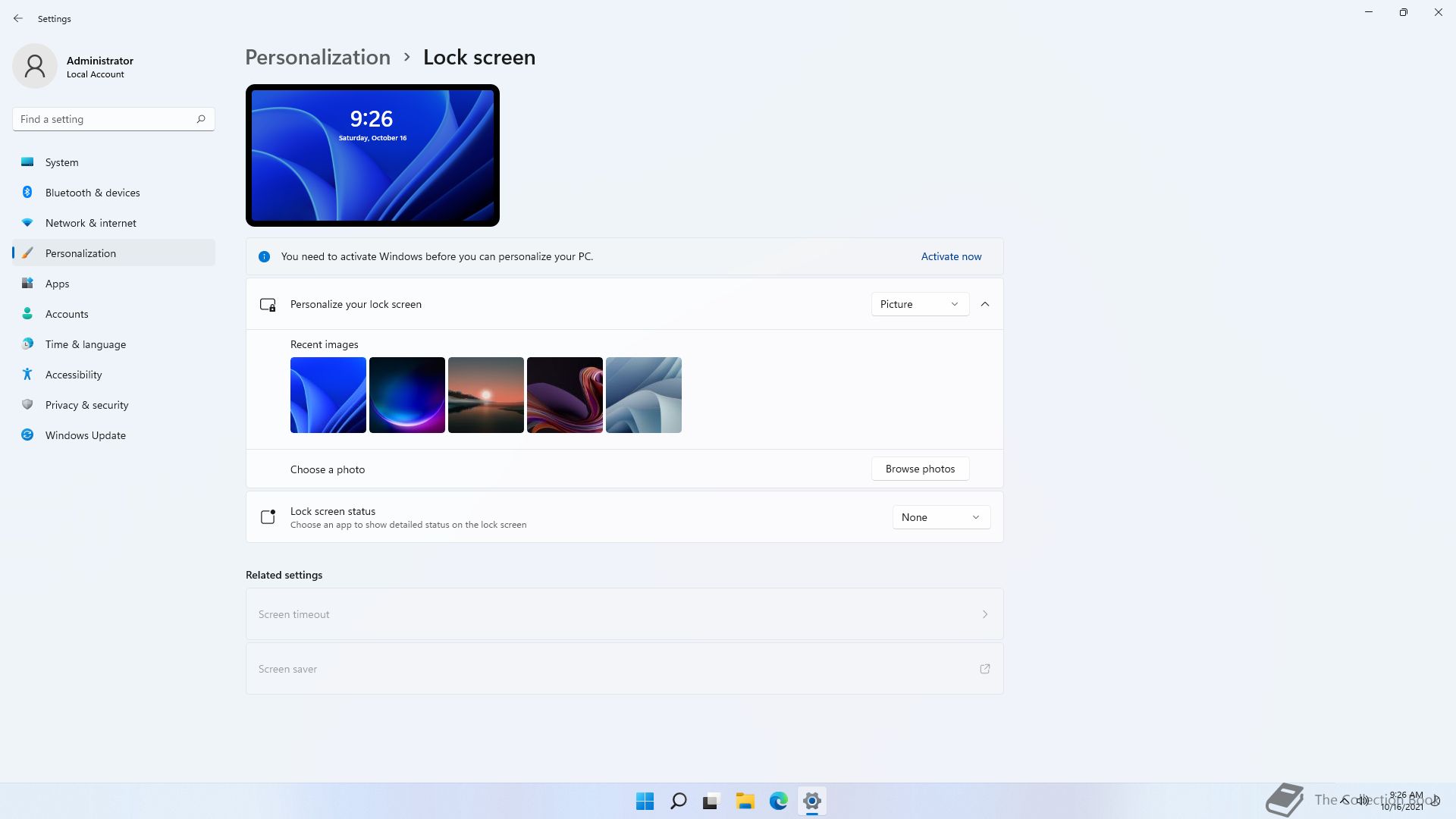Click the Personalization paintbrush icon

(27, 253)
